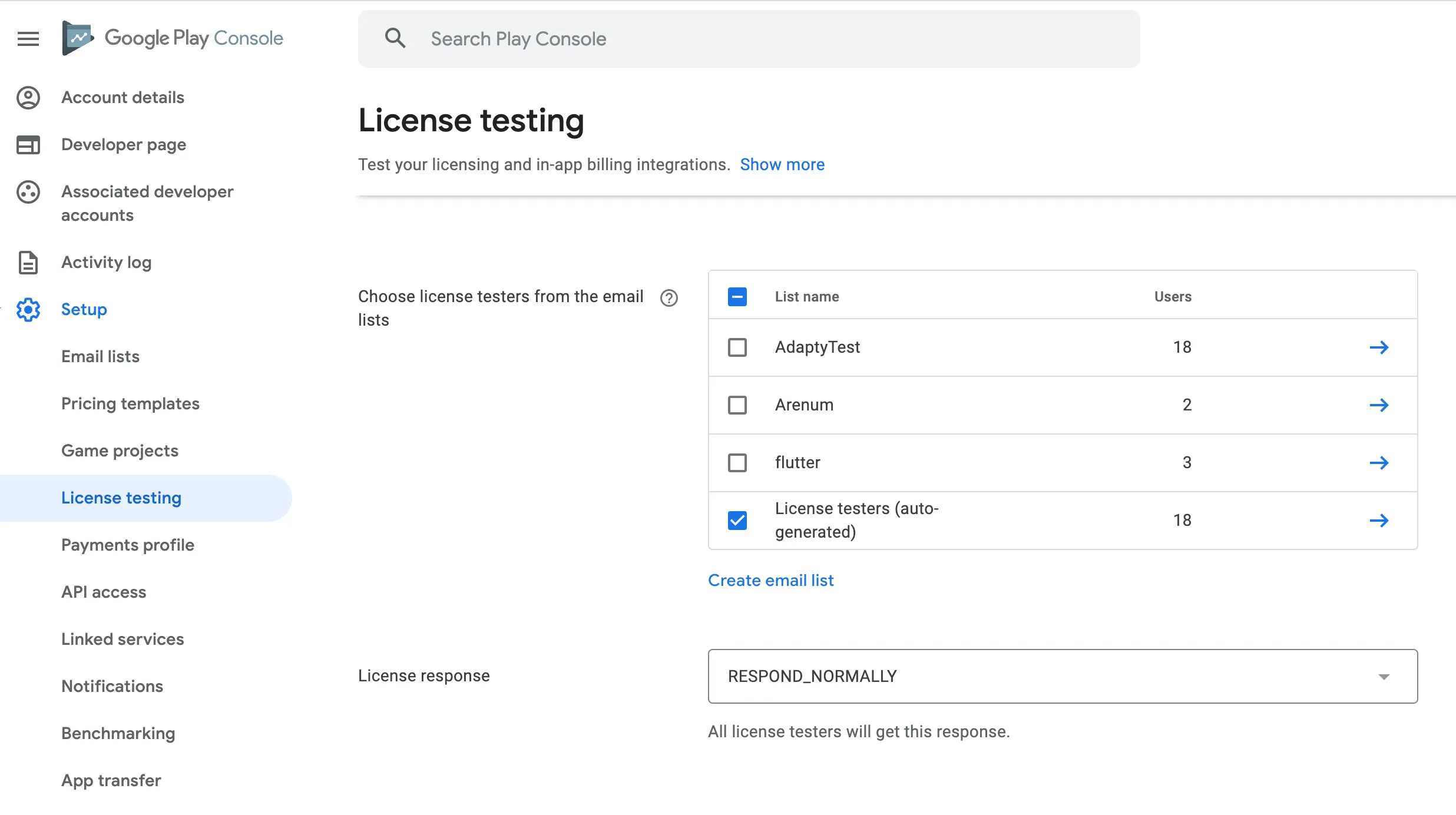Screen dimensions: 1456x815
Task: Click the Show more link
Action: (782, 165)
